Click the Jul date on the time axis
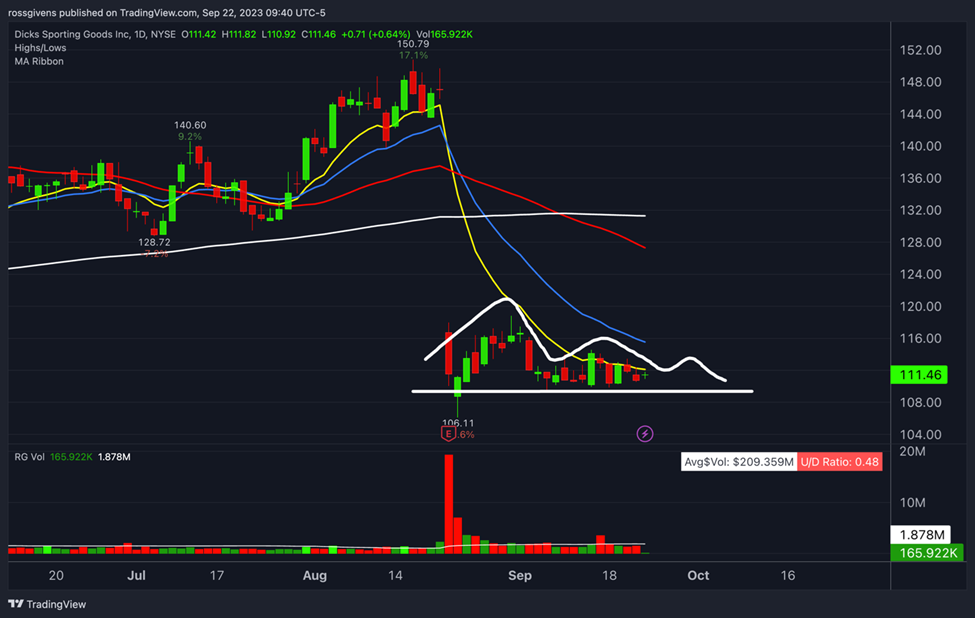The image size is (975, 618). (136, 576)
